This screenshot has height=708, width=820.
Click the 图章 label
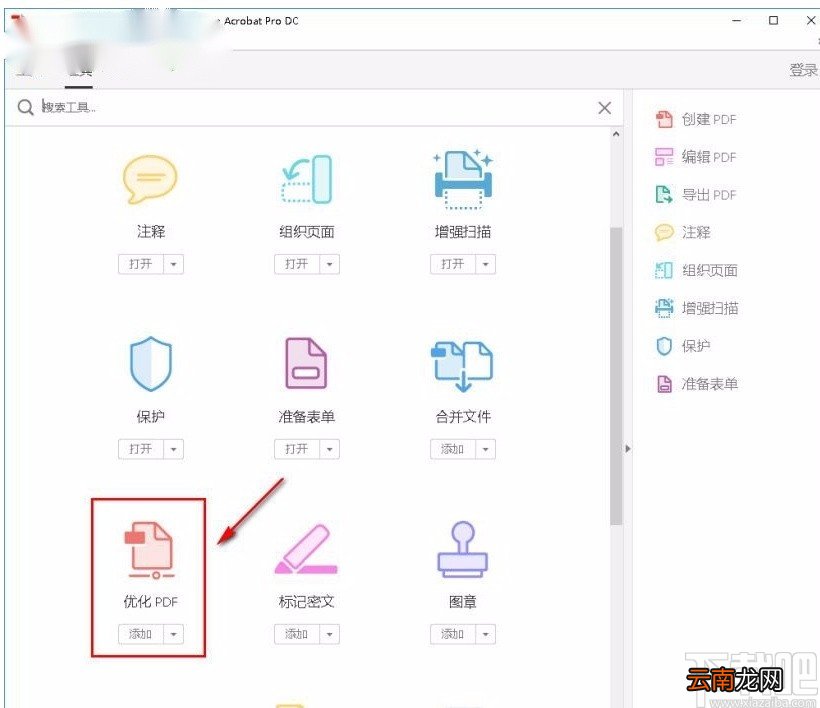[463, 602]
